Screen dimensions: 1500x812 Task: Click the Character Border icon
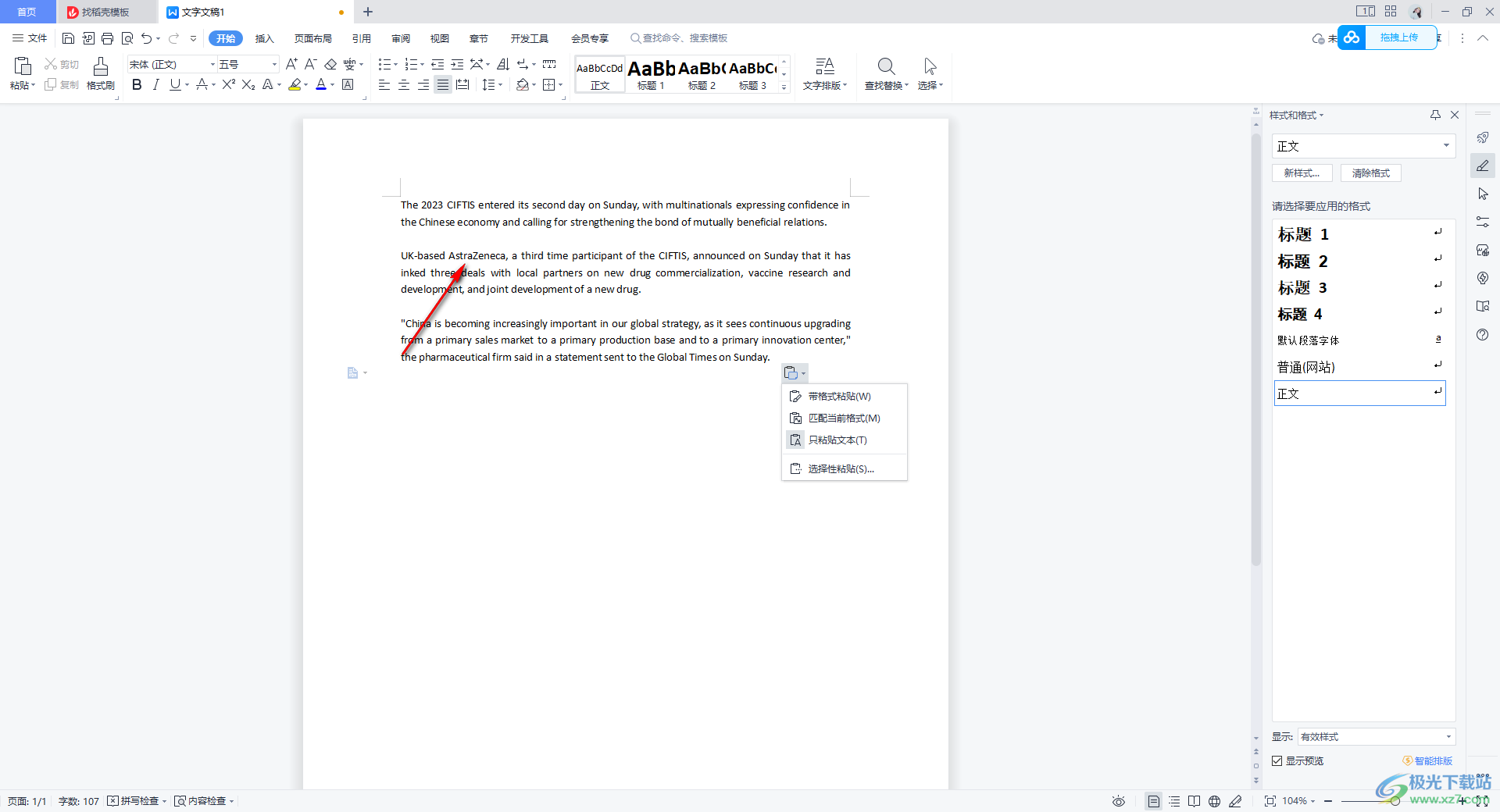point(348,84)
